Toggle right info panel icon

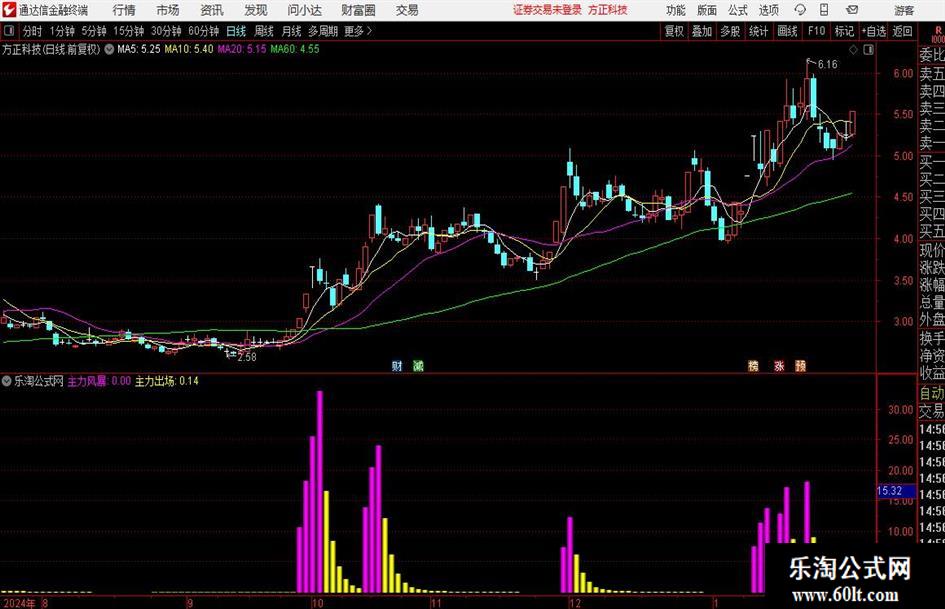pyautogui.click(x=868, y=50)
